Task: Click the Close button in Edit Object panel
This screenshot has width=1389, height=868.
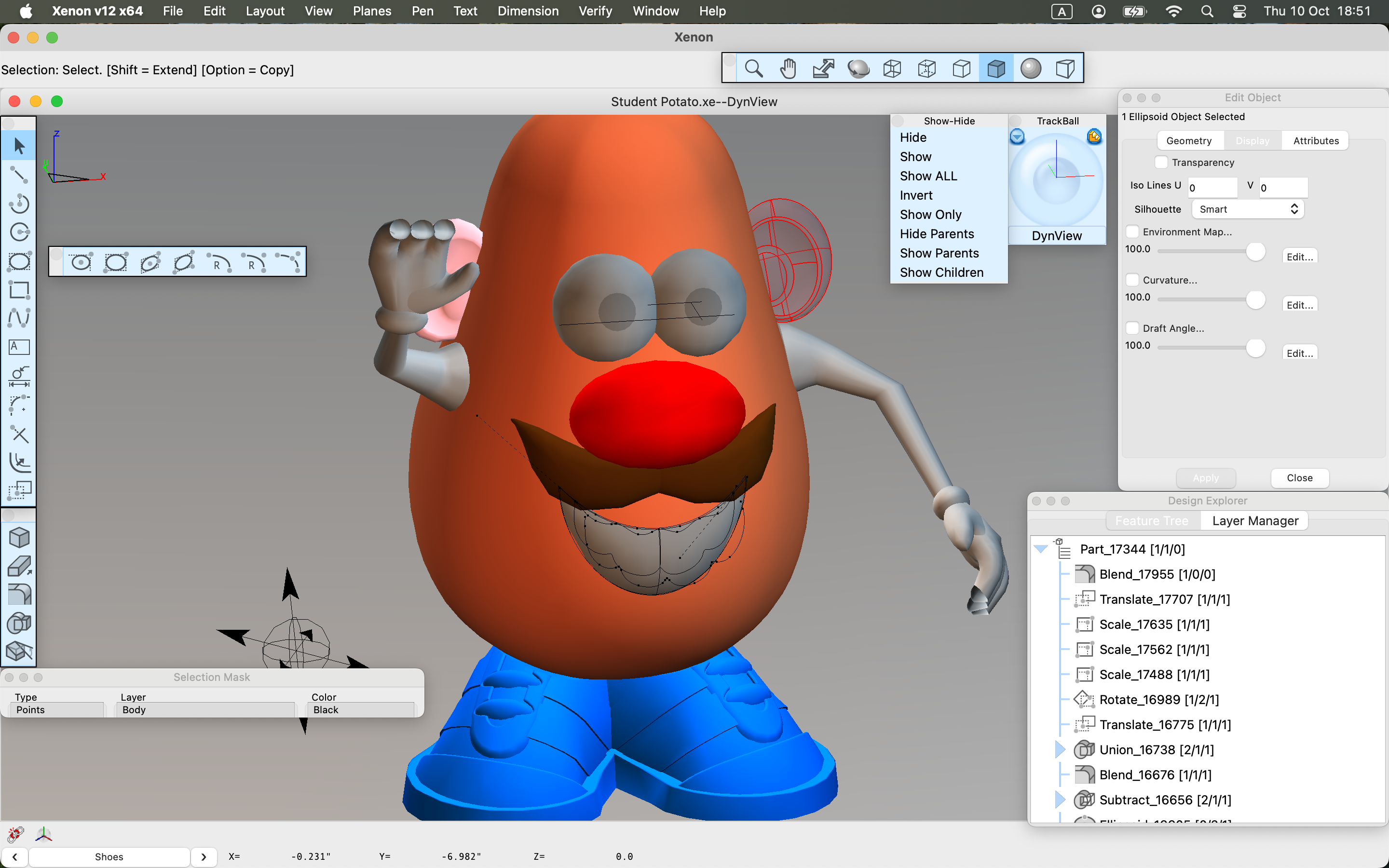Action: [1300, 477]
